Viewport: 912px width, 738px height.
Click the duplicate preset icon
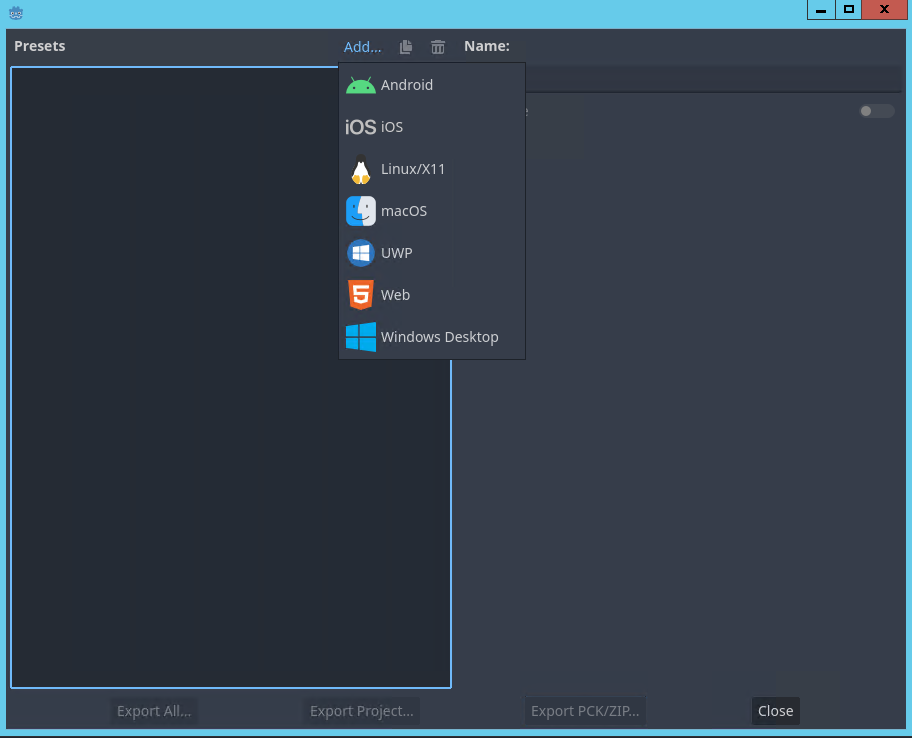(x=406, y=47)
